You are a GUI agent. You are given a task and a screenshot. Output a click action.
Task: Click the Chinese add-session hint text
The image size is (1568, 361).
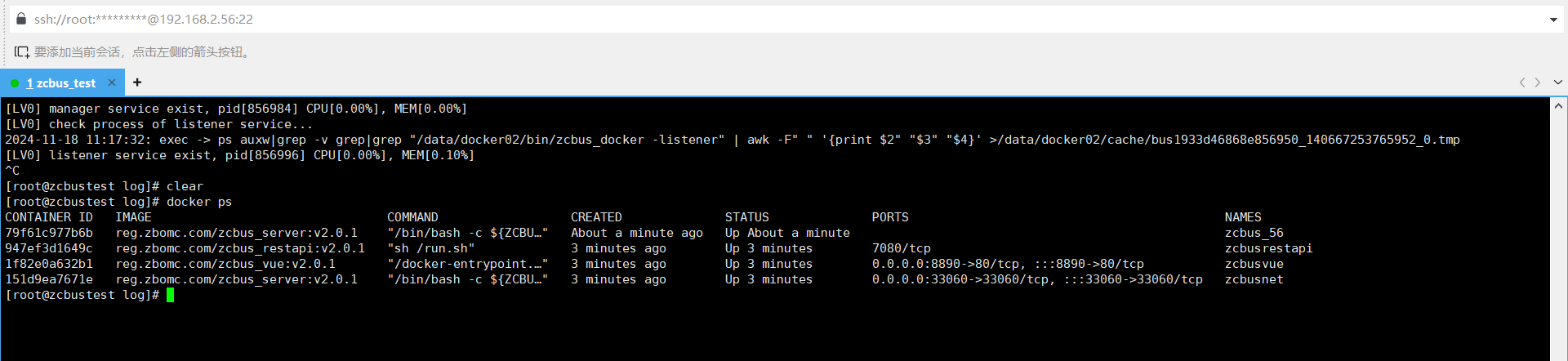click(142, 52)
